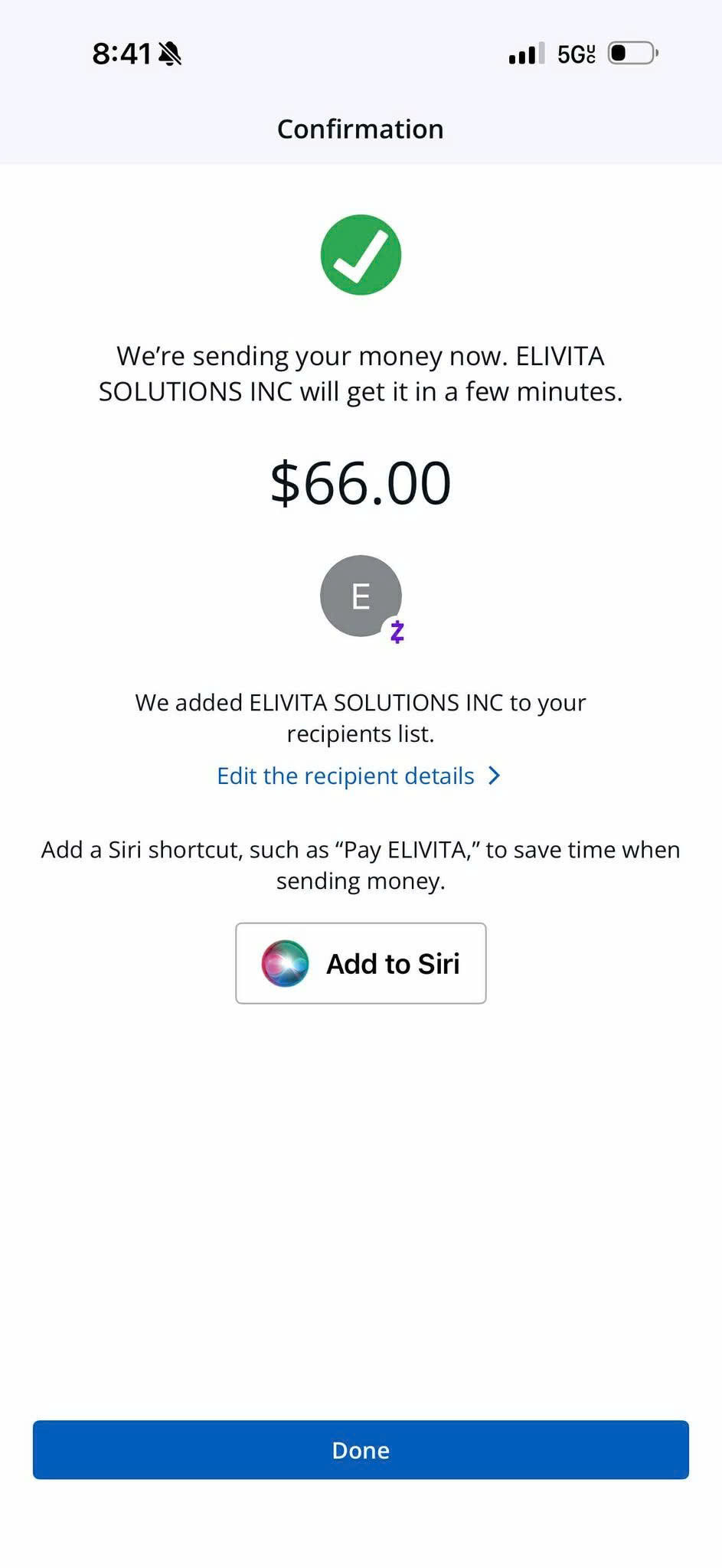
Task: Tap the Add to Siri label text
Action: tap(393, 964)
